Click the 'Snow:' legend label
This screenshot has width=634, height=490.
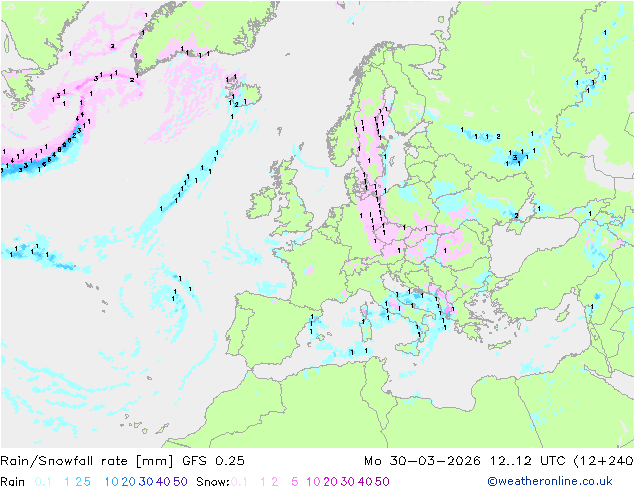pos(213,482)
